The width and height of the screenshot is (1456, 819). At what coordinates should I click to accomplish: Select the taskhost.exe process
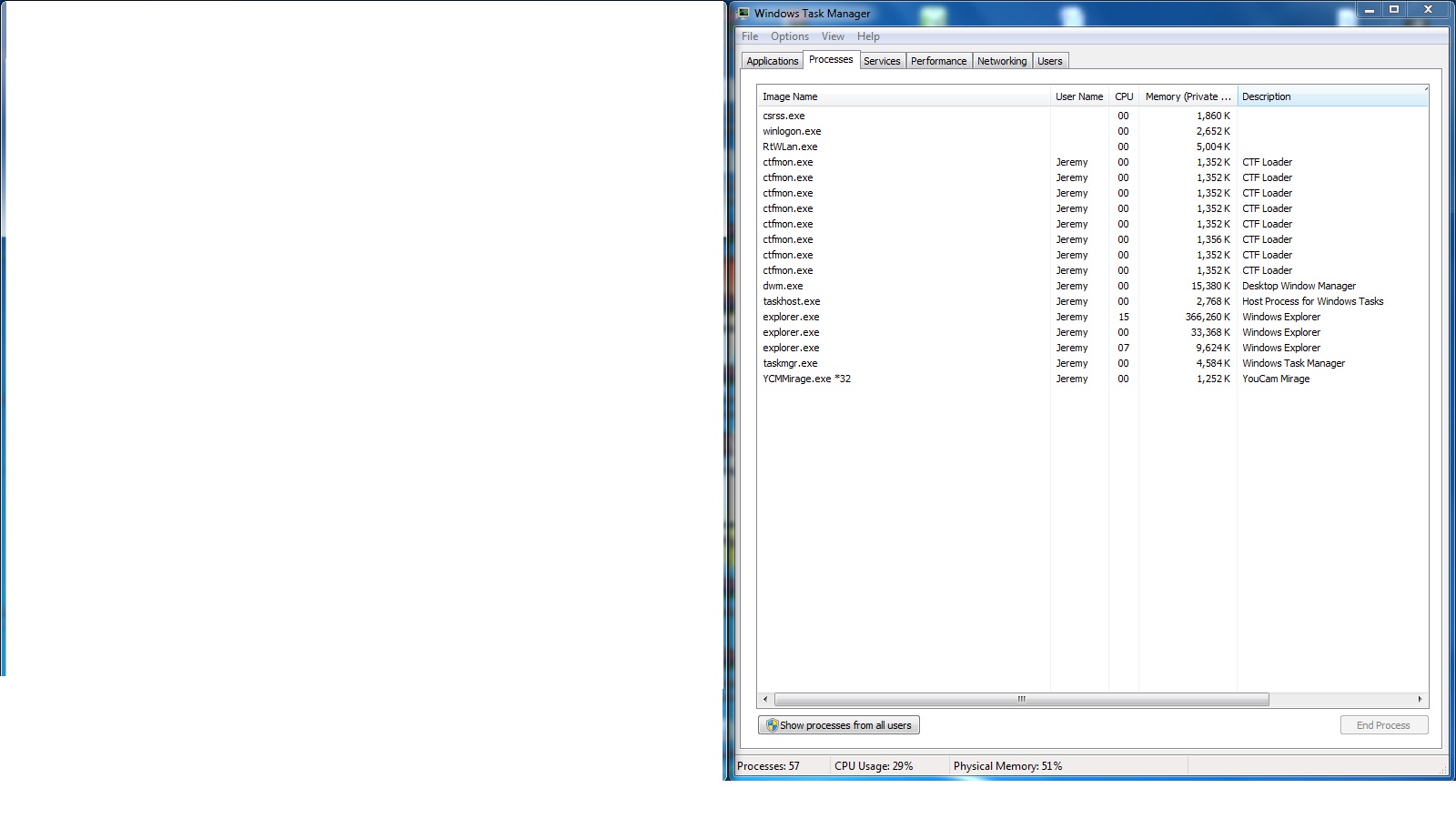click(x=1092, y=301)
